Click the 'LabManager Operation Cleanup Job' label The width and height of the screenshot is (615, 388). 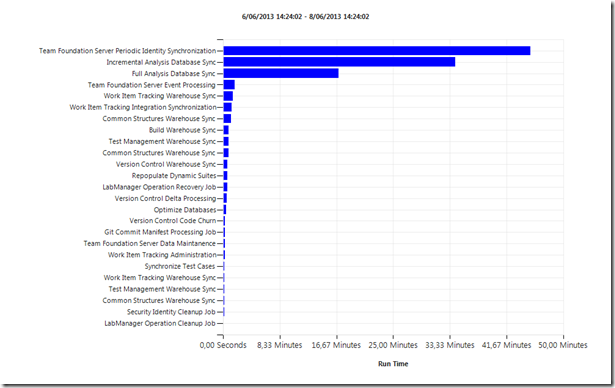coord(160,323)
